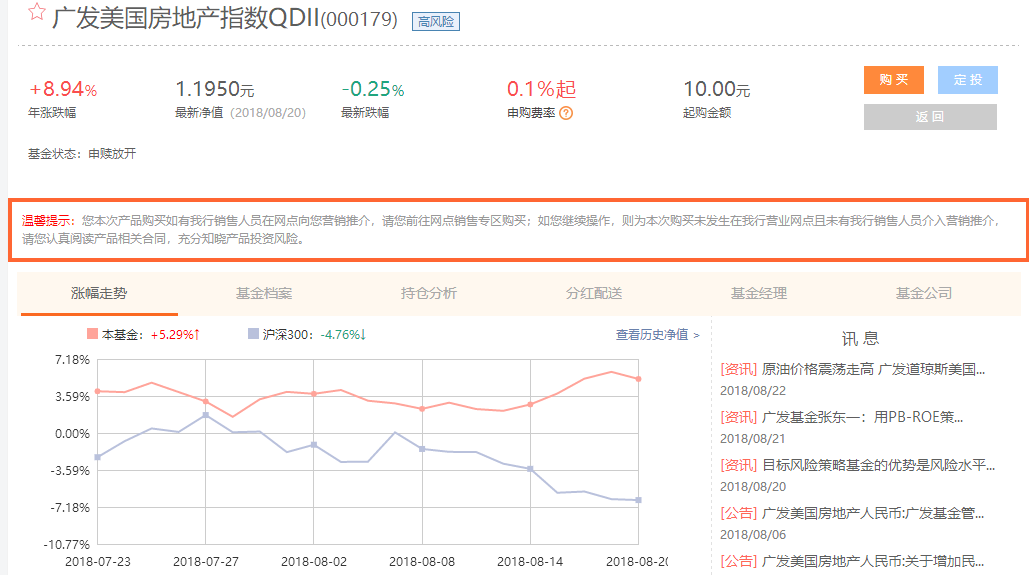Click the 1.1950元 latest net value
1029x575 pixels.
click(215, 89)
